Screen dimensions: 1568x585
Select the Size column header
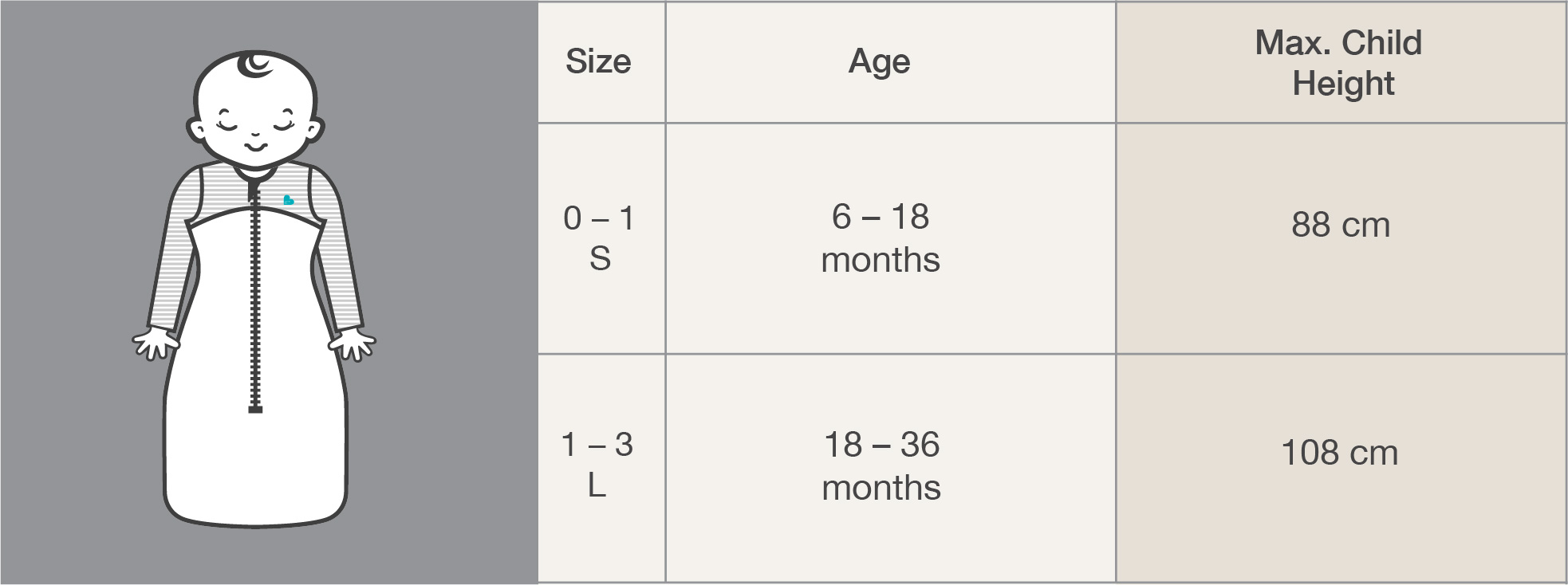tap(598, 62)
